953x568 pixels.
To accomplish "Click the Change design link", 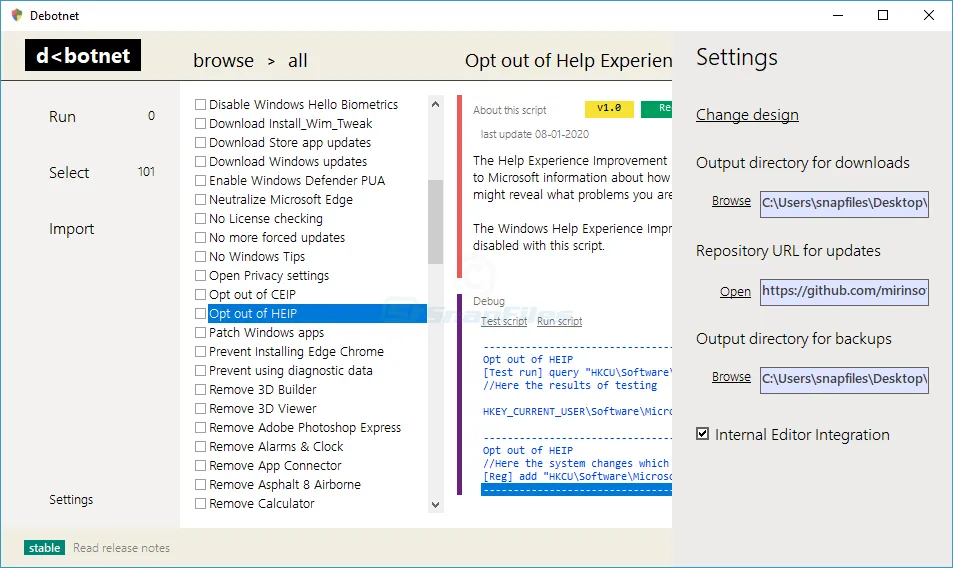I will [x=747, y=115].
